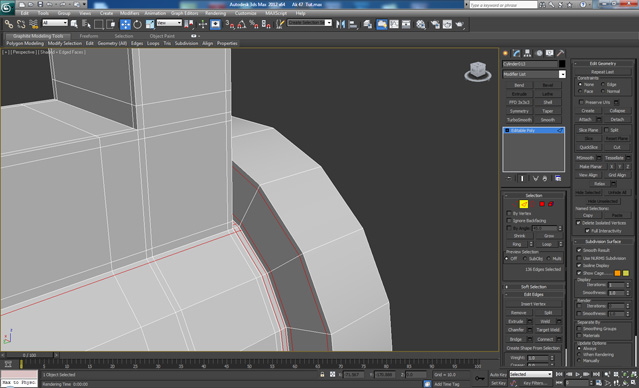
Task: Toggle the Percent Snap icon
Action: click(254, 24)
